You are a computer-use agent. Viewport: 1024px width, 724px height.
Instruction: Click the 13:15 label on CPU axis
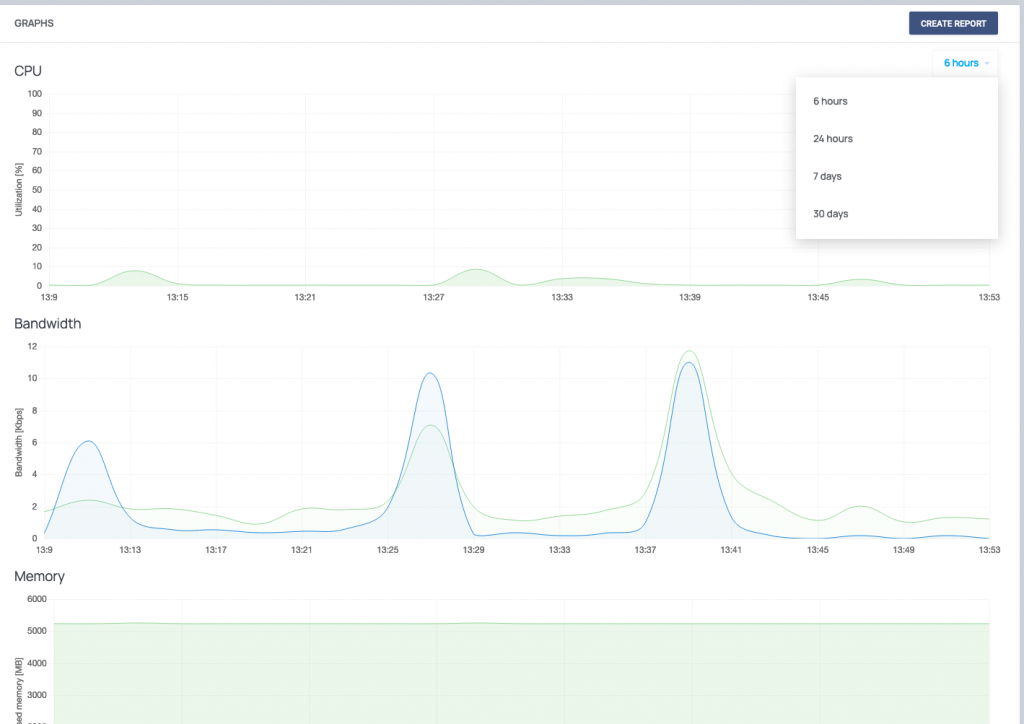[178, 297]
